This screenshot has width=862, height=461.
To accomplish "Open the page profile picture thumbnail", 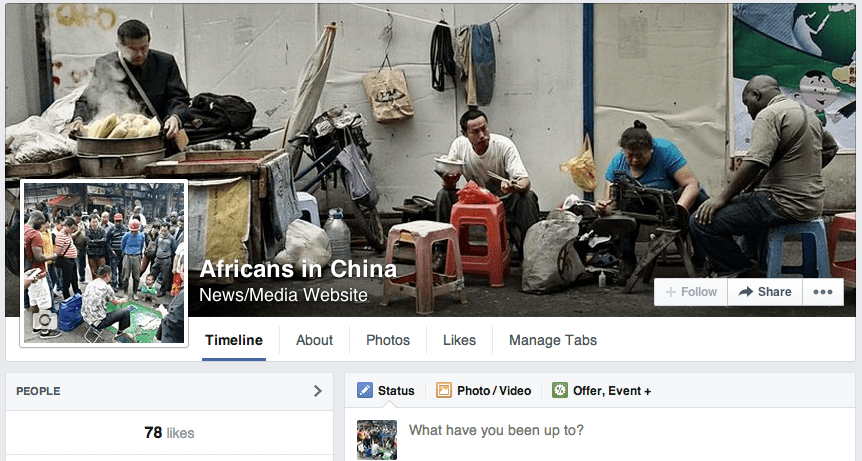I will click(x=104, y=263).
